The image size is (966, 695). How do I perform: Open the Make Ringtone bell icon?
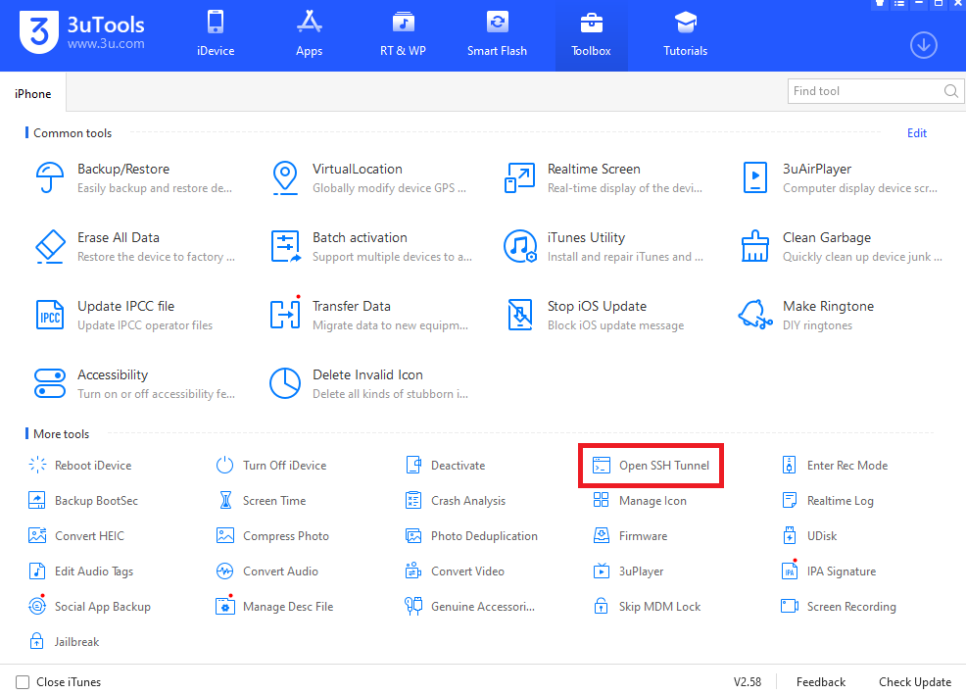(x=755, y=315)
